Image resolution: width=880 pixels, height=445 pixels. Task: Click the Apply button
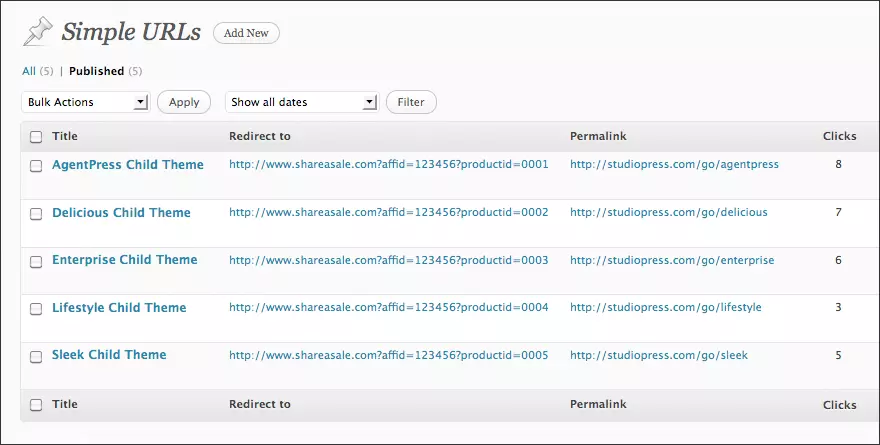pyautogui.click(x=184, y=102)
